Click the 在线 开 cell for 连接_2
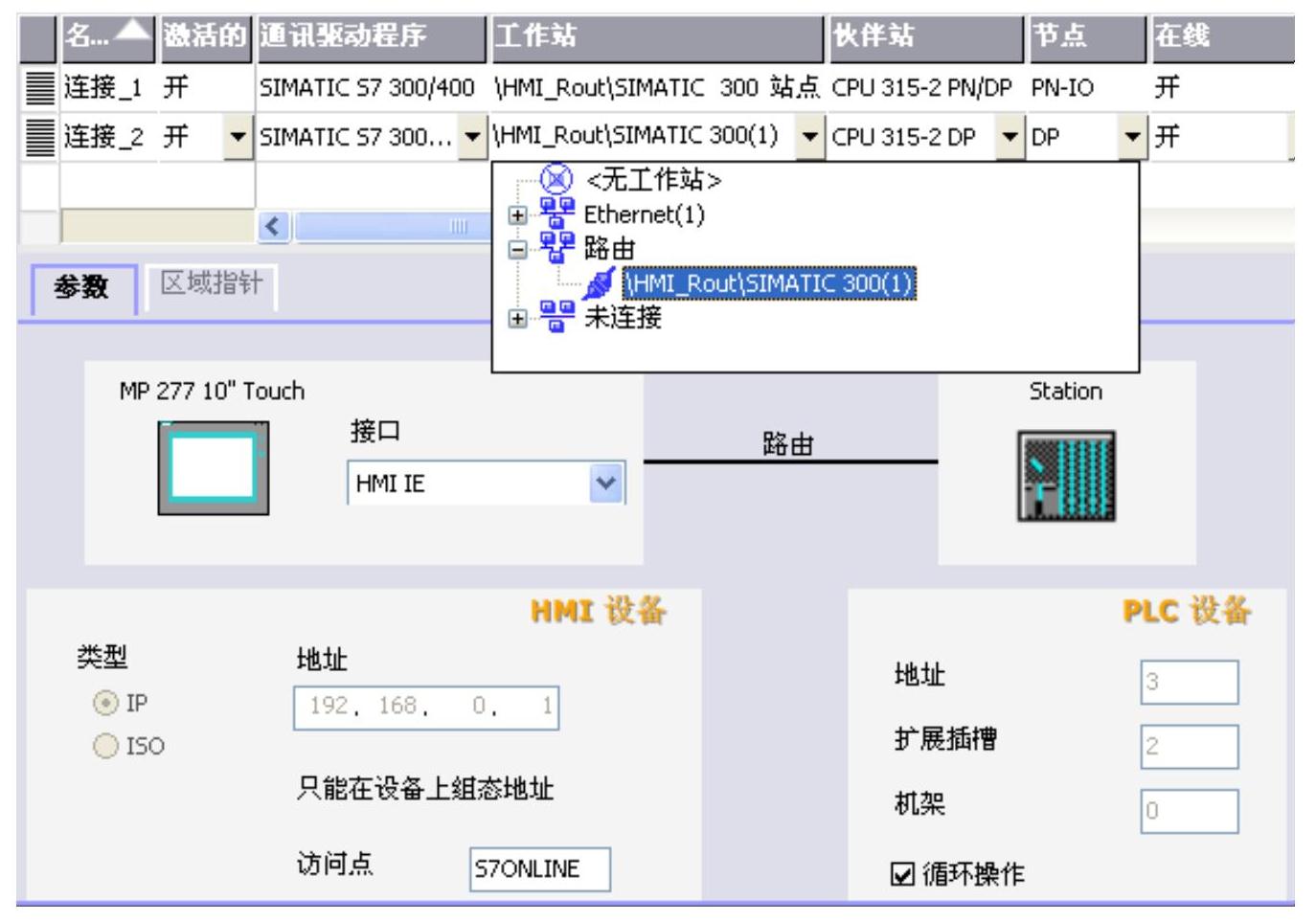The width and height of the screenshot is (1316, 922). [1219, 137]
